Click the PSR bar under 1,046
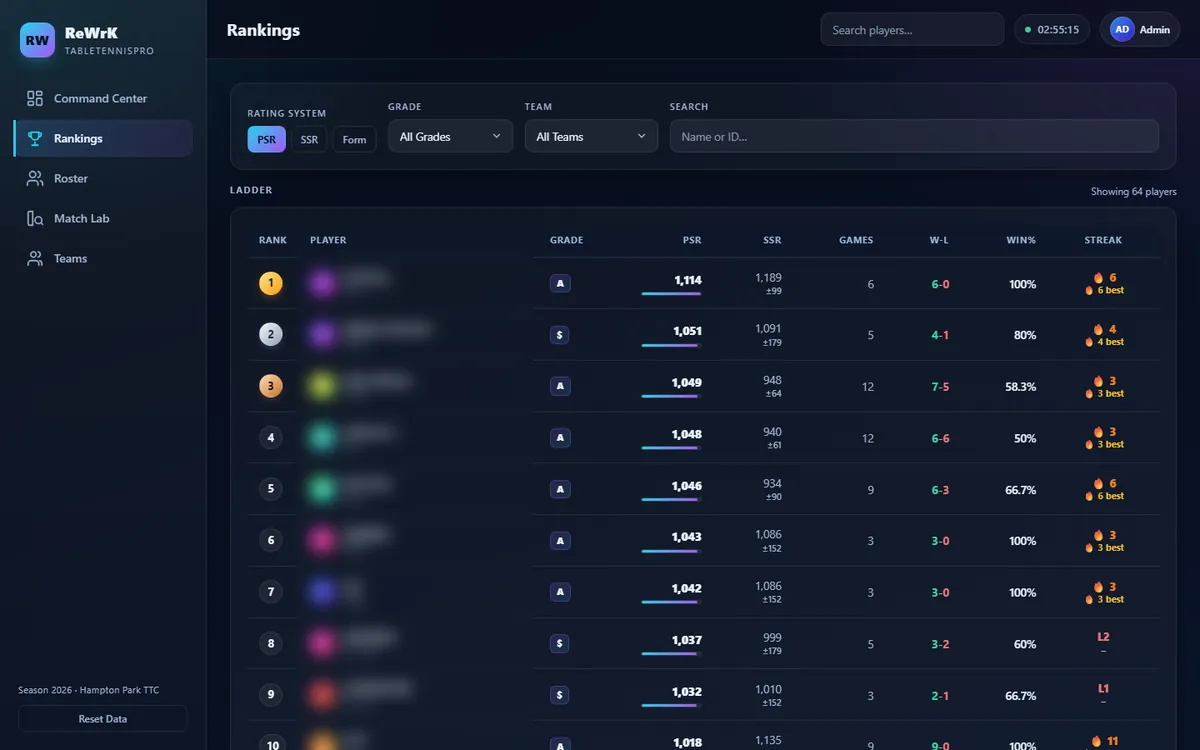 [671, 499]
